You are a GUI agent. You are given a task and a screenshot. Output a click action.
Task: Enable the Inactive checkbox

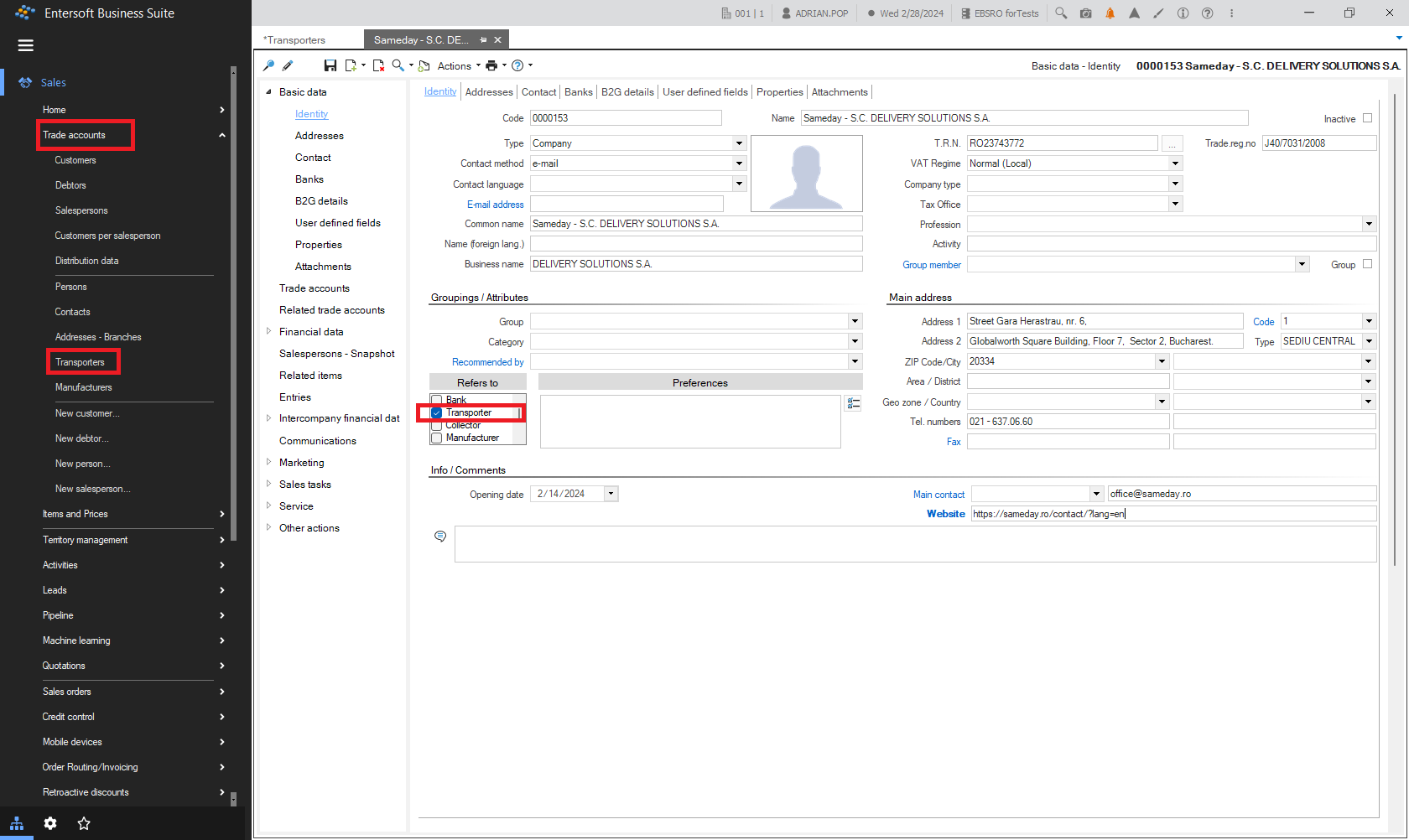pos(1367,118)
